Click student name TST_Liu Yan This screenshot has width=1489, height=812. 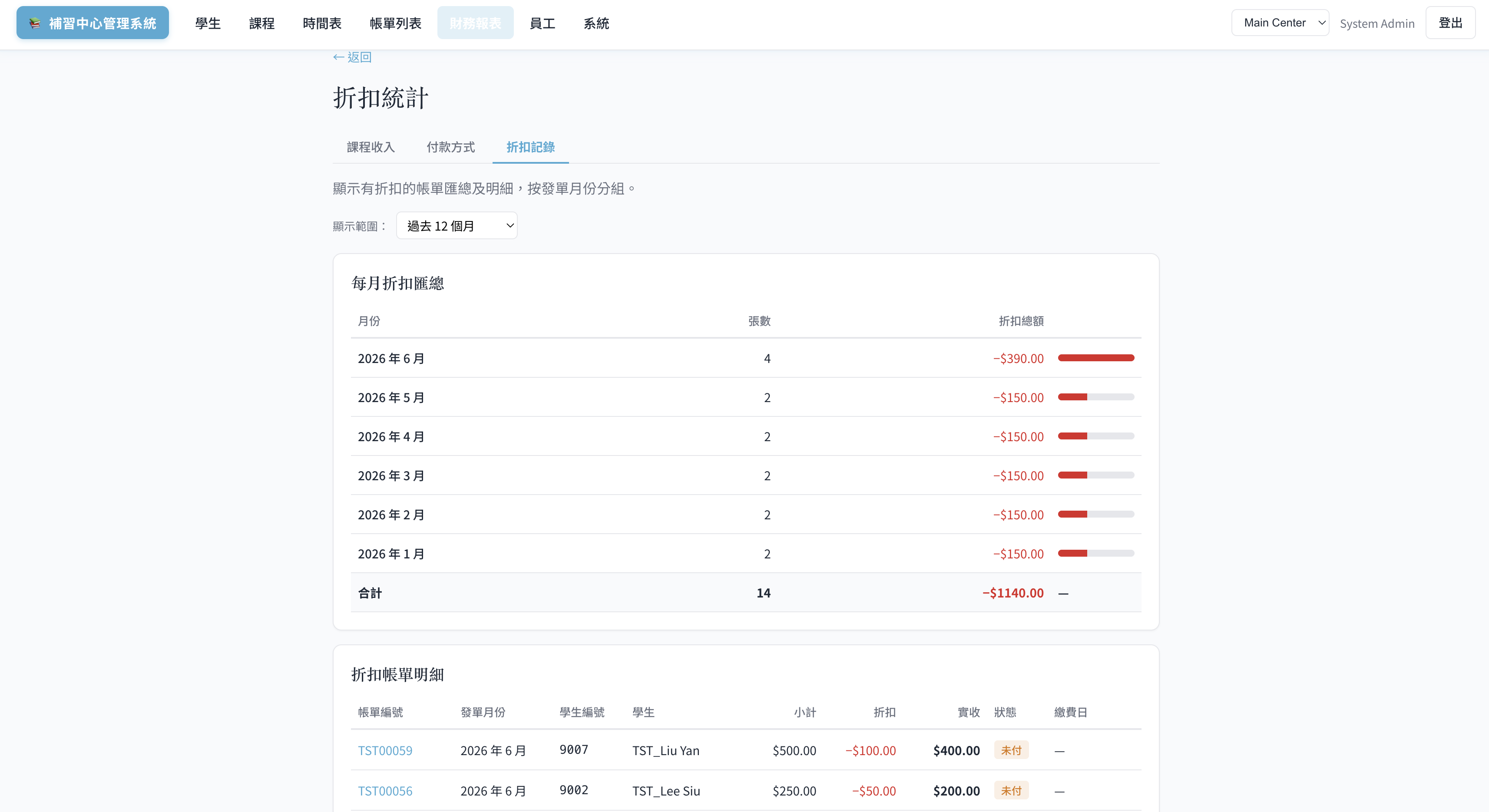coord(665,751)
